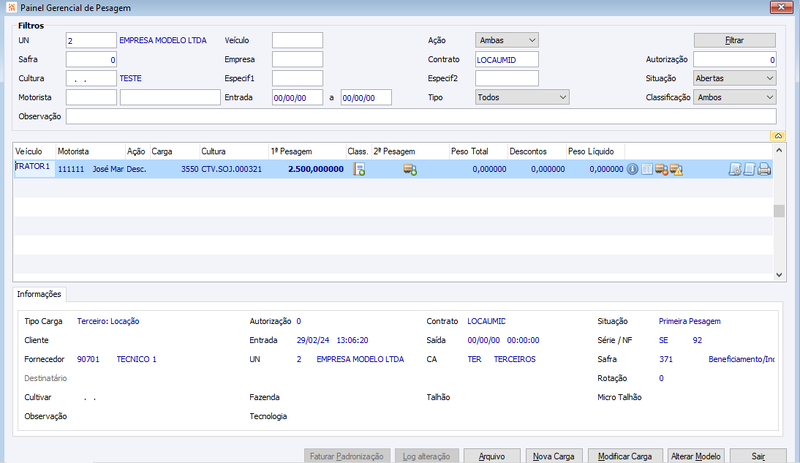This screenshot has width=800, height=463.
Task: Click the classification add icon in Class. column
Action: pyautogui.click(x=359, y=169)
